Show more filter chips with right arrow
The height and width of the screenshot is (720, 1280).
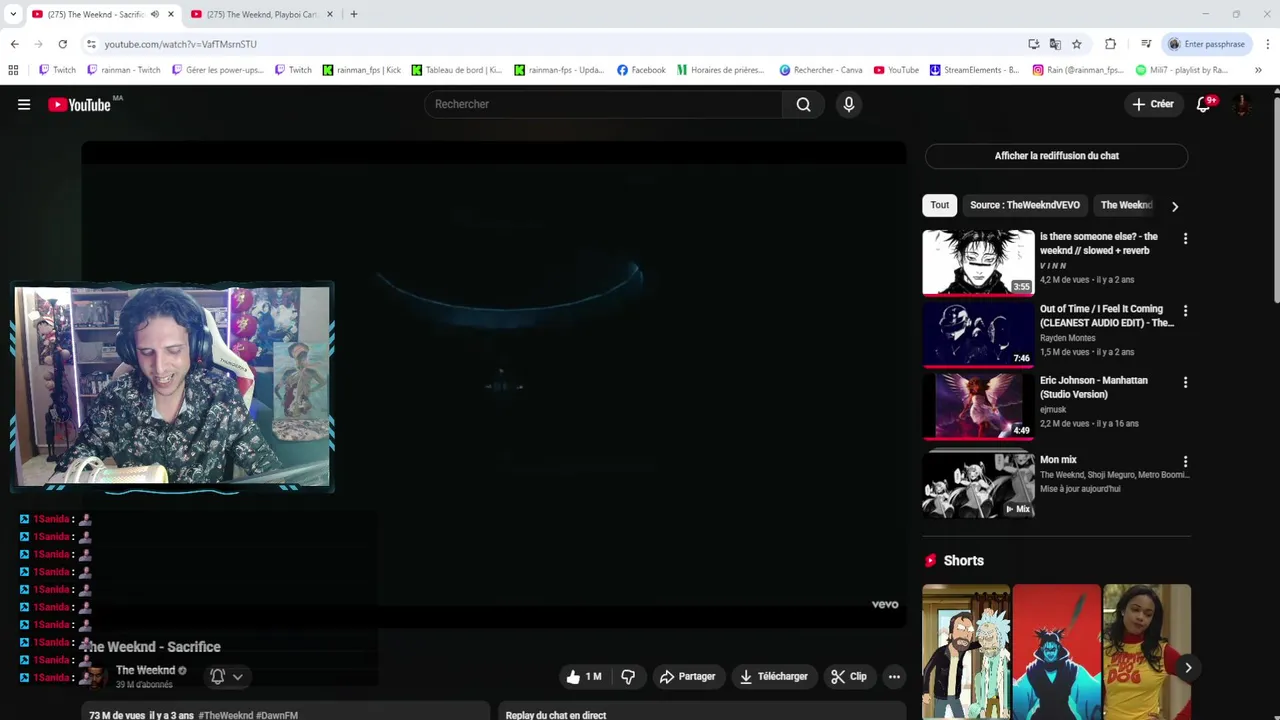coord(1175,206)
